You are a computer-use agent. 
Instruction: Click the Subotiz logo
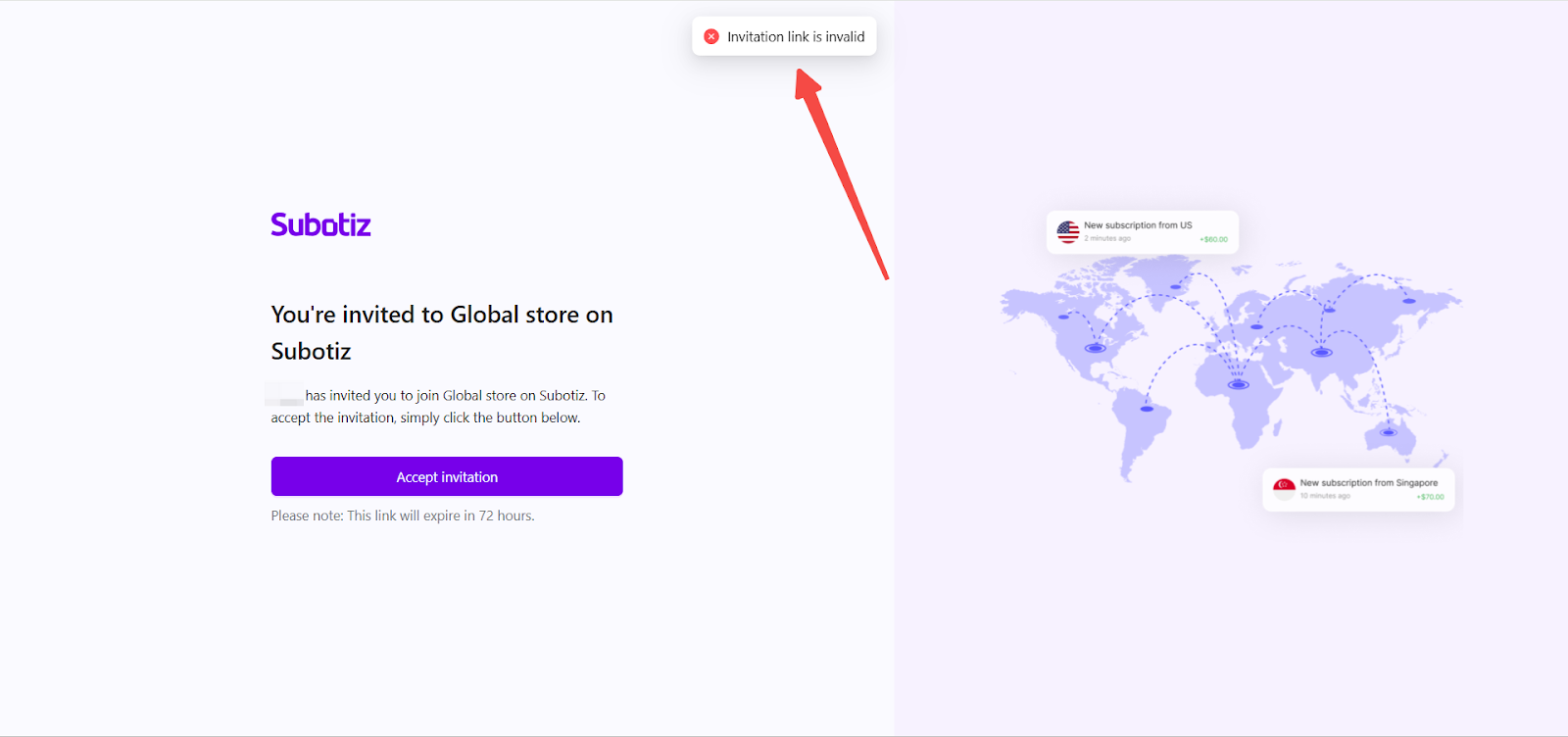[320, 224]
